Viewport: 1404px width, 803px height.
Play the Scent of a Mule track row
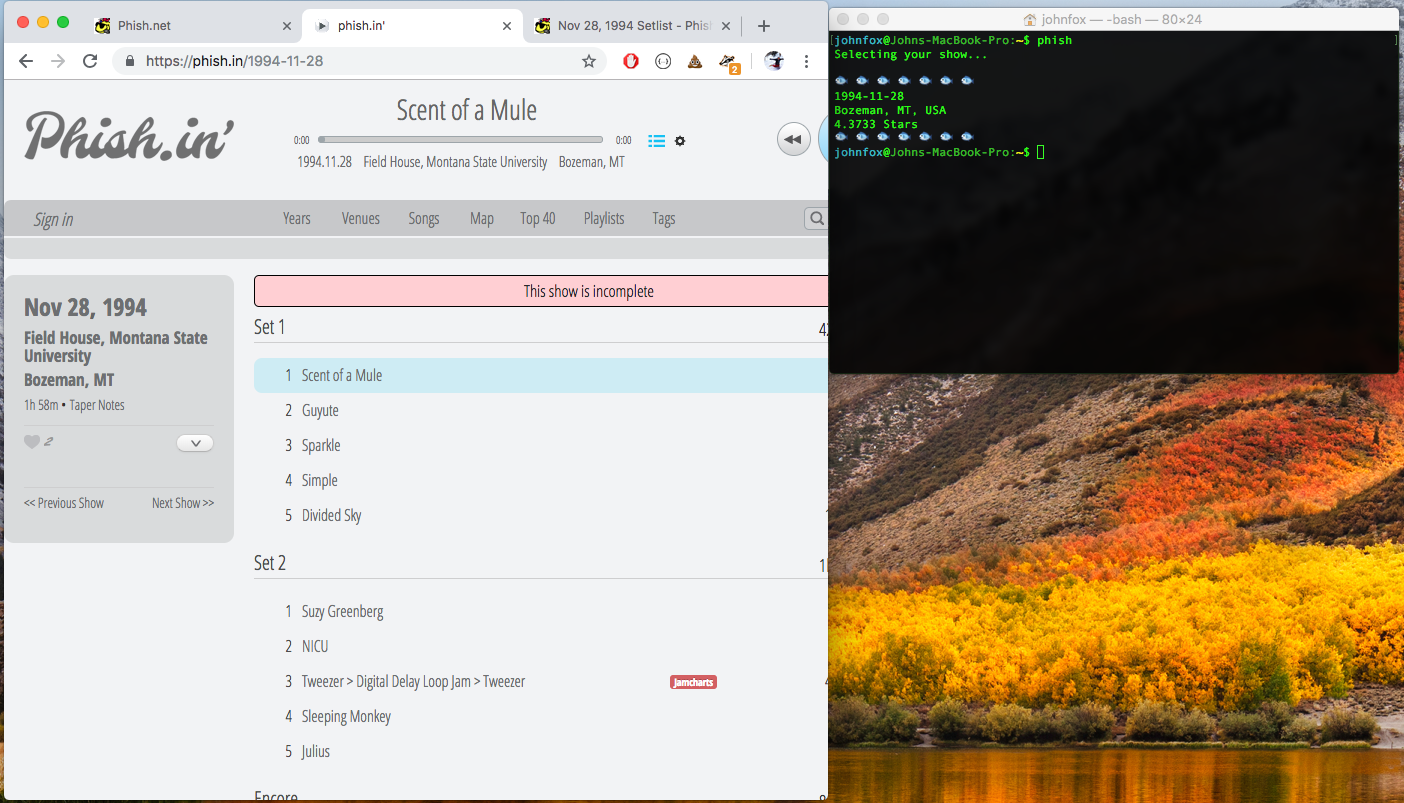coord(541,375)
